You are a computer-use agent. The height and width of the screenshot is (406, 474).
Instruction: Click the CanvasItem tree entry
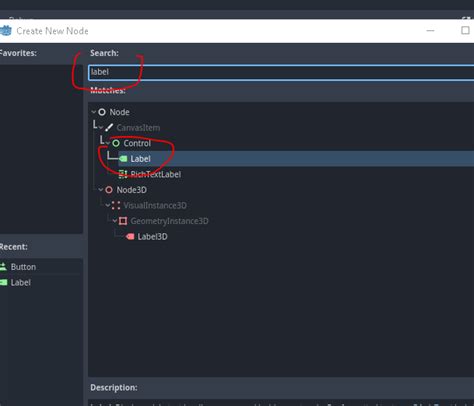point(138,128)
